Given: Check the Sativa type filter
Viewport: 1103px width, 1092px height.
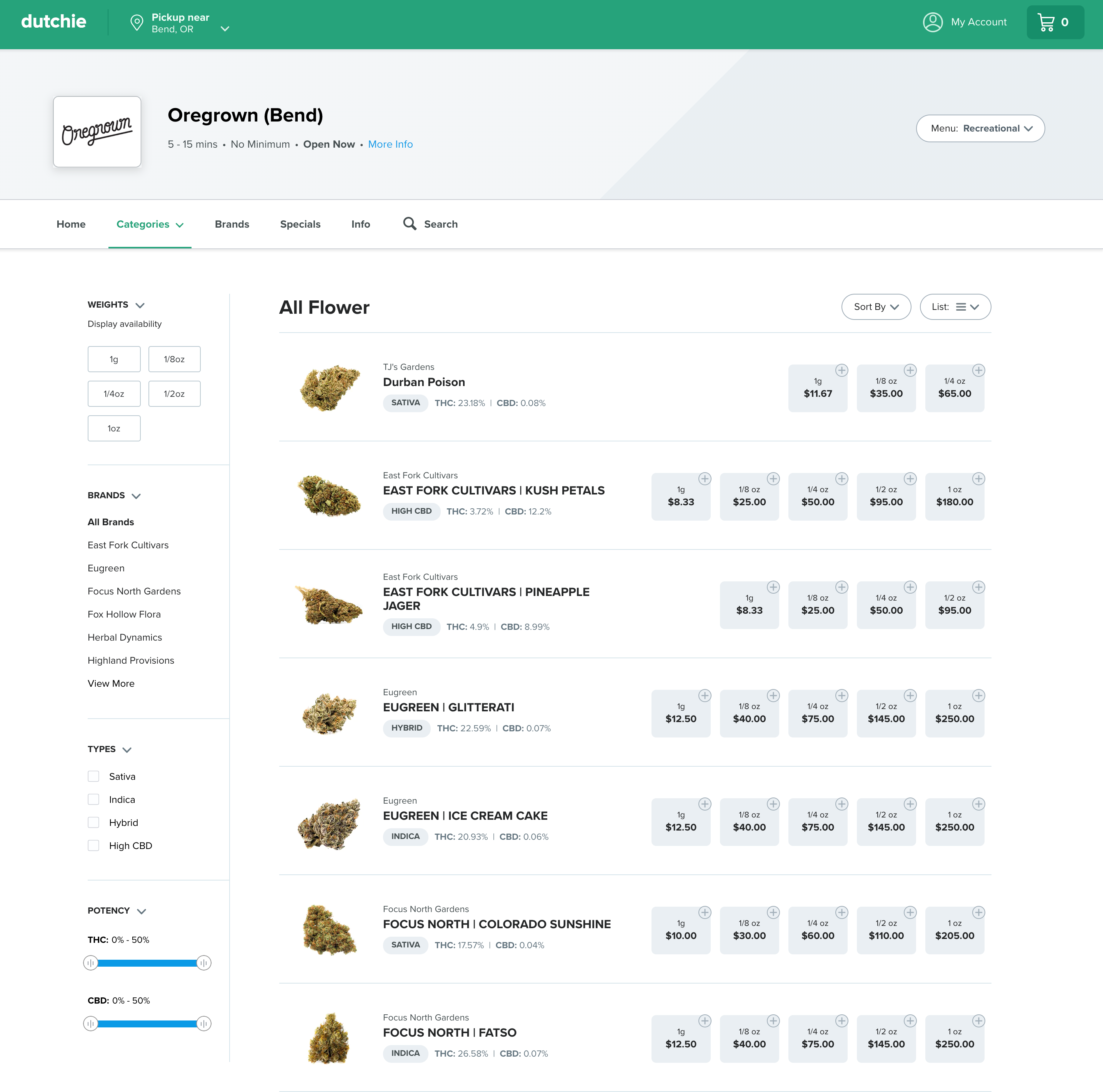Looking at the screenshot, I should [x=93, y=776].
